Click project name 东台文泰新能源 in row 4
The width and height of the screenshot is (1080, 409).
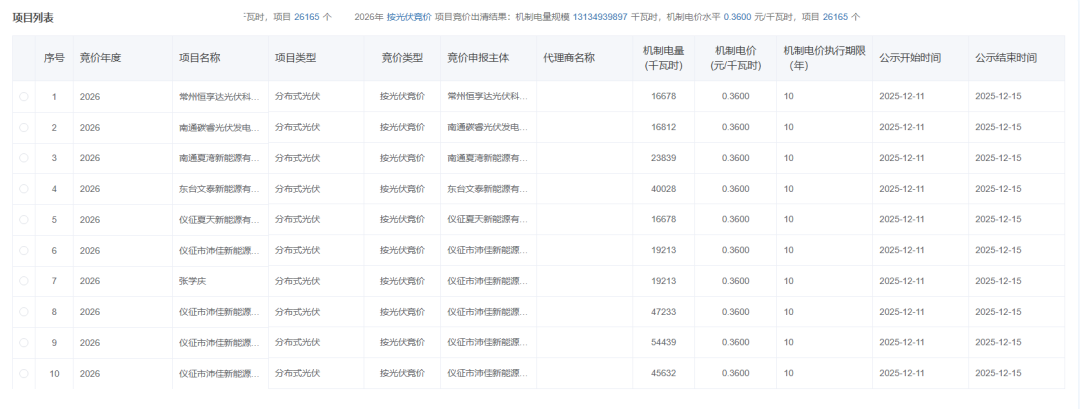click(x=220, y=189)
